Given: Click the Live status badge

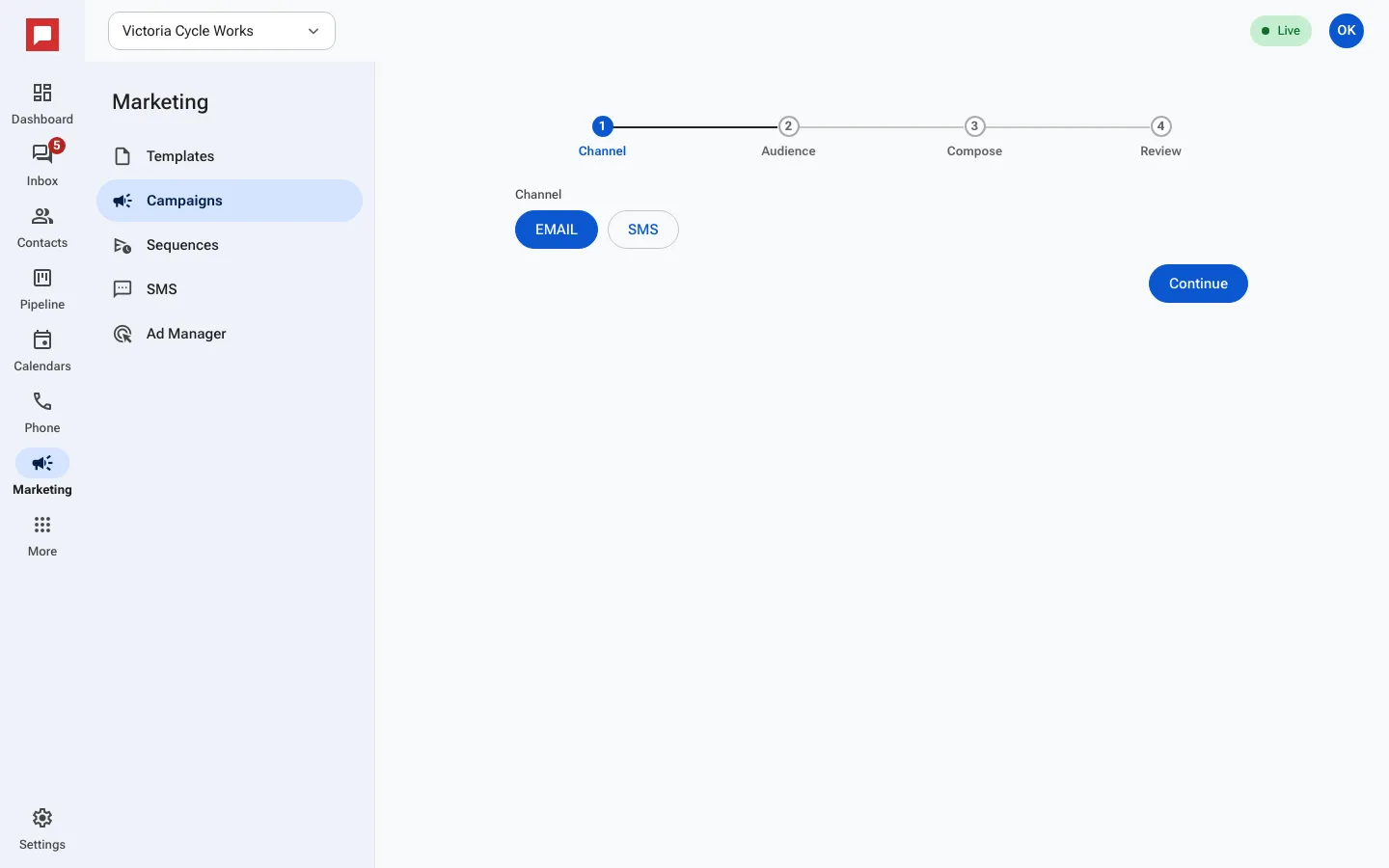Looking at the screenshot, I should coord(1281,31).
